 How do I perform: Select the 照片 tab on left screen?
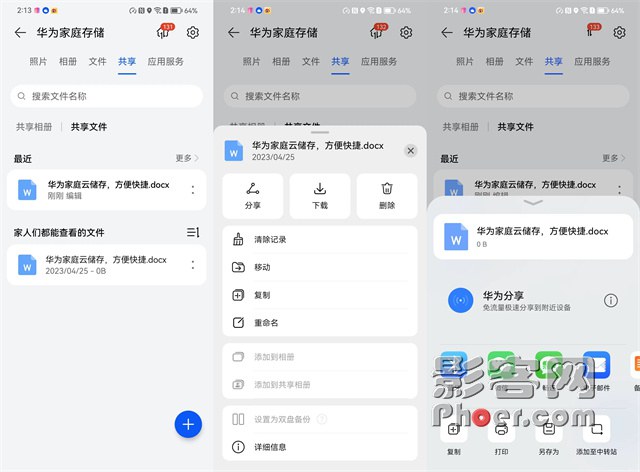pyautogui.click(x=38, y=62)
